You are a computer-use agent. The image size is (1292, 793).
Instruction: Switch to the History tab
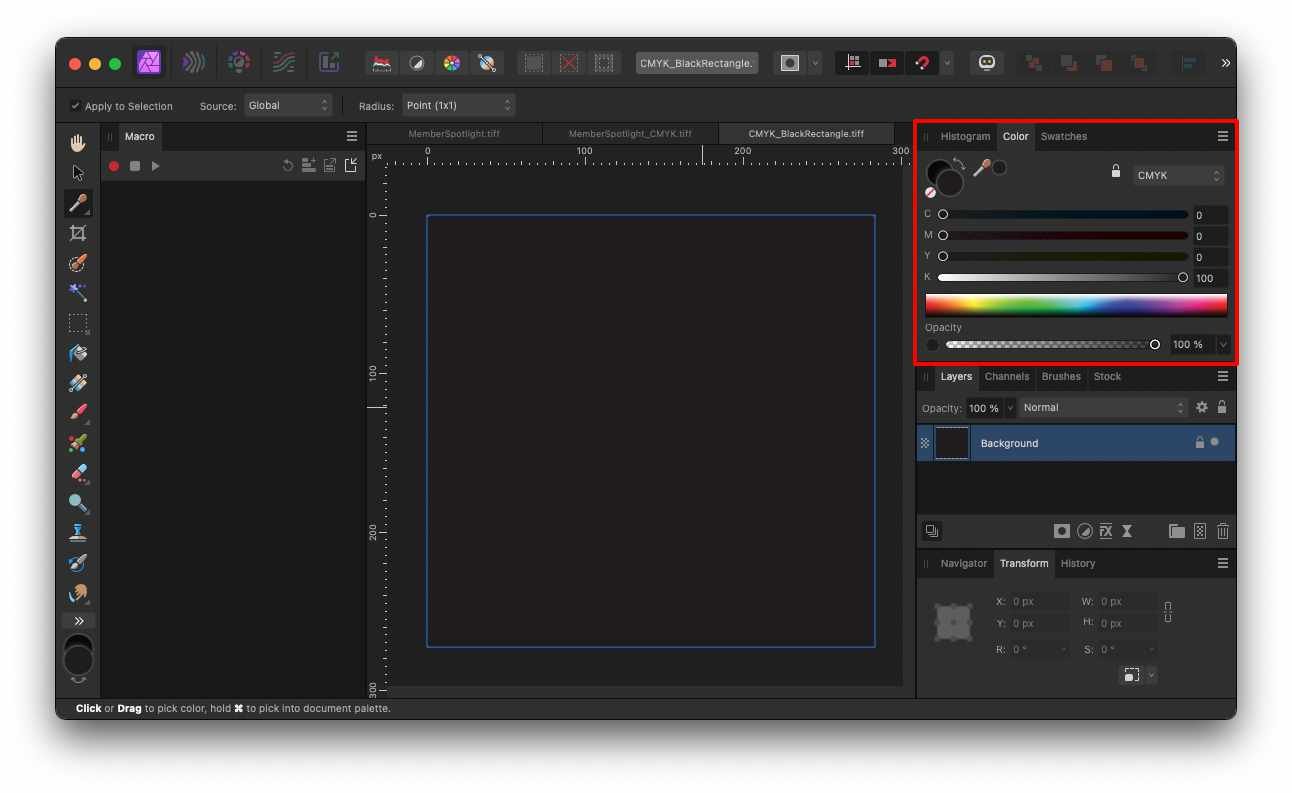click(x=1078, y=564)
